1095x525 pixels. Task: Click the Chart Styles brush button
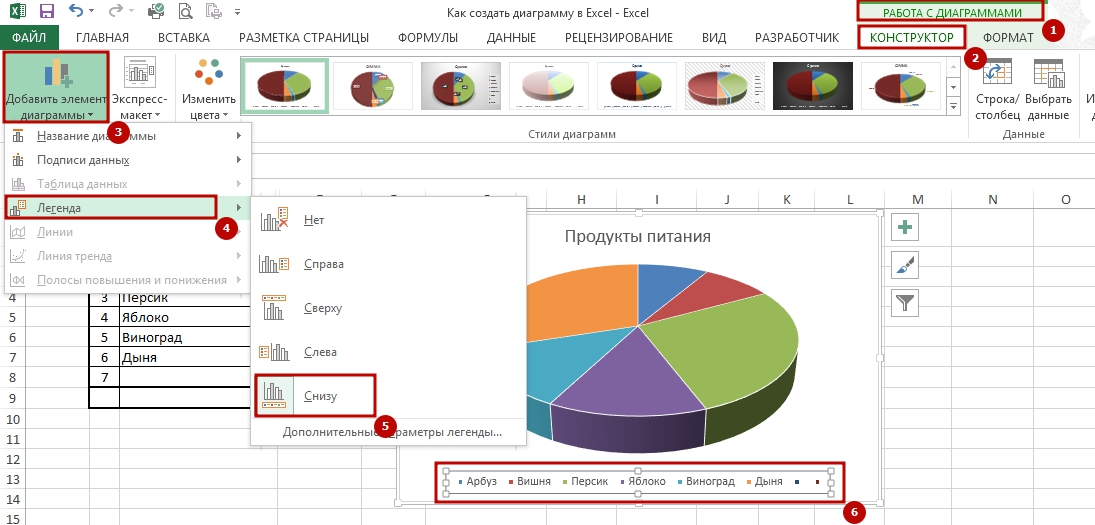click(x=906, y=265)
